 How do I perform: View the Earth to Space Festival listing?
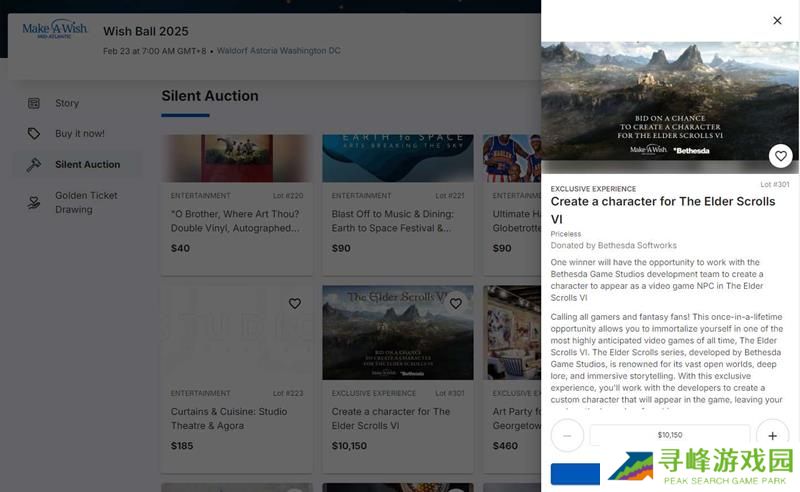tap(397, 221)
